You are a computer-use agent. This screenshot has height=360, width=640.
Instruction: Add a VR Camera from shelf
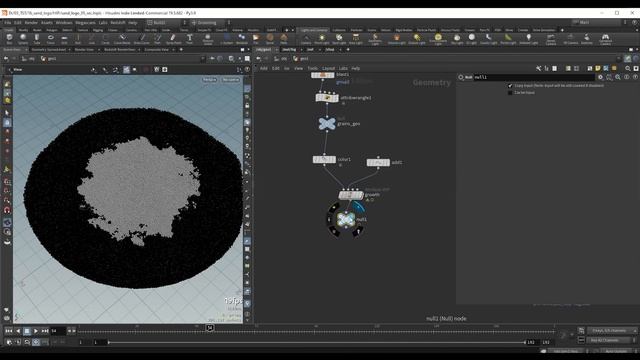pos(571,39)
